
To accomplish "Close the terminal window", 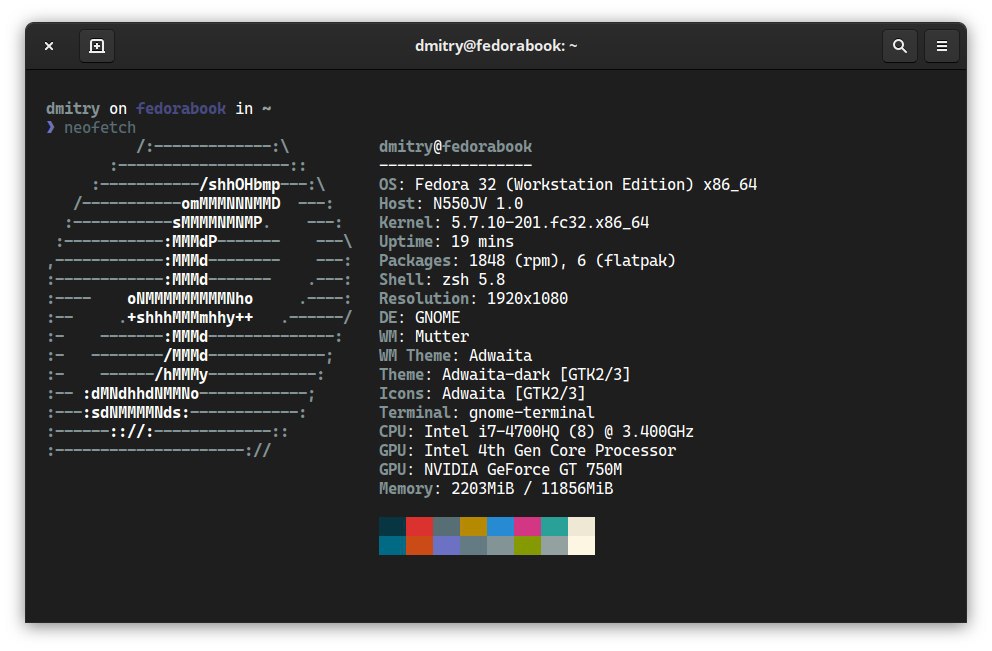I will (x=49, y=46).
